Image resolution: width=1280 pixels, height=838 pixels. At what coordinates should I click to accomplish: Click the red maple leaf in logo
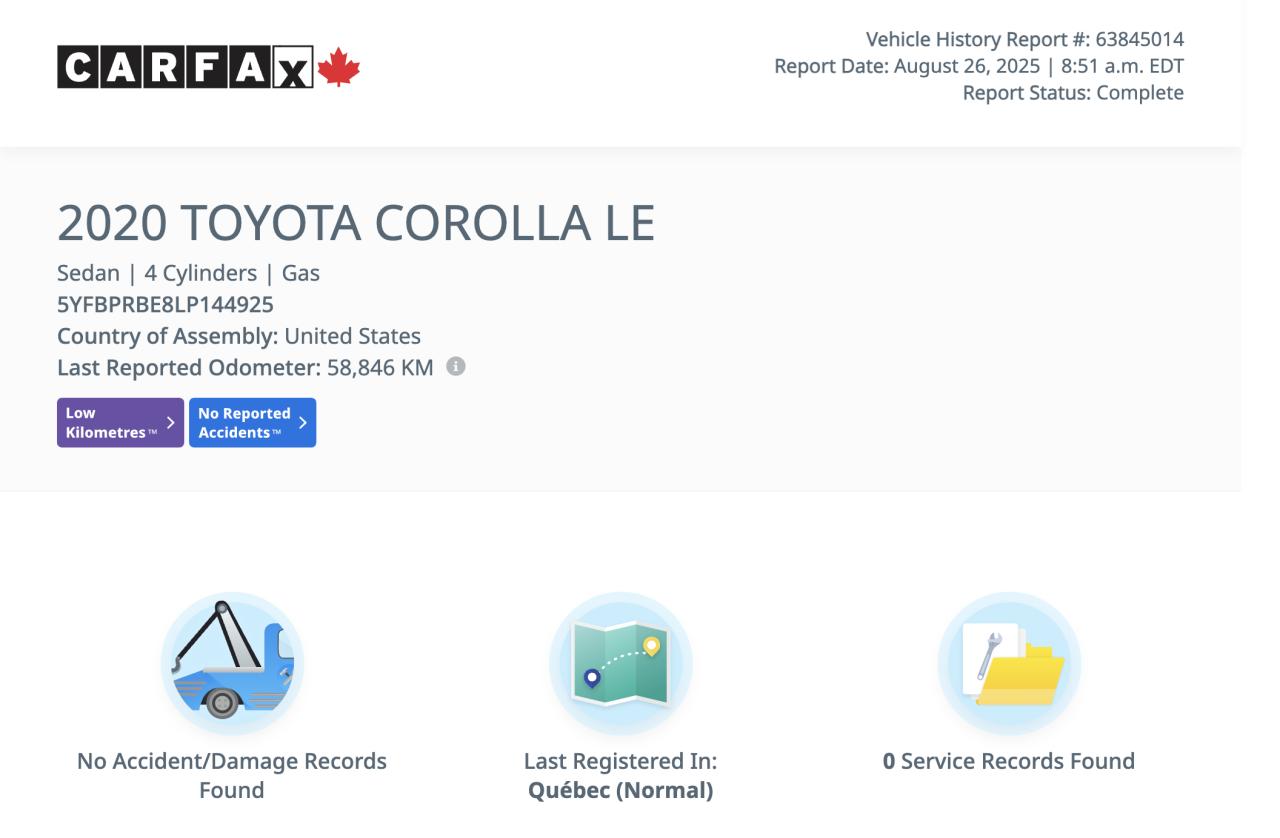pyautogui.click(x=338, y=68)
